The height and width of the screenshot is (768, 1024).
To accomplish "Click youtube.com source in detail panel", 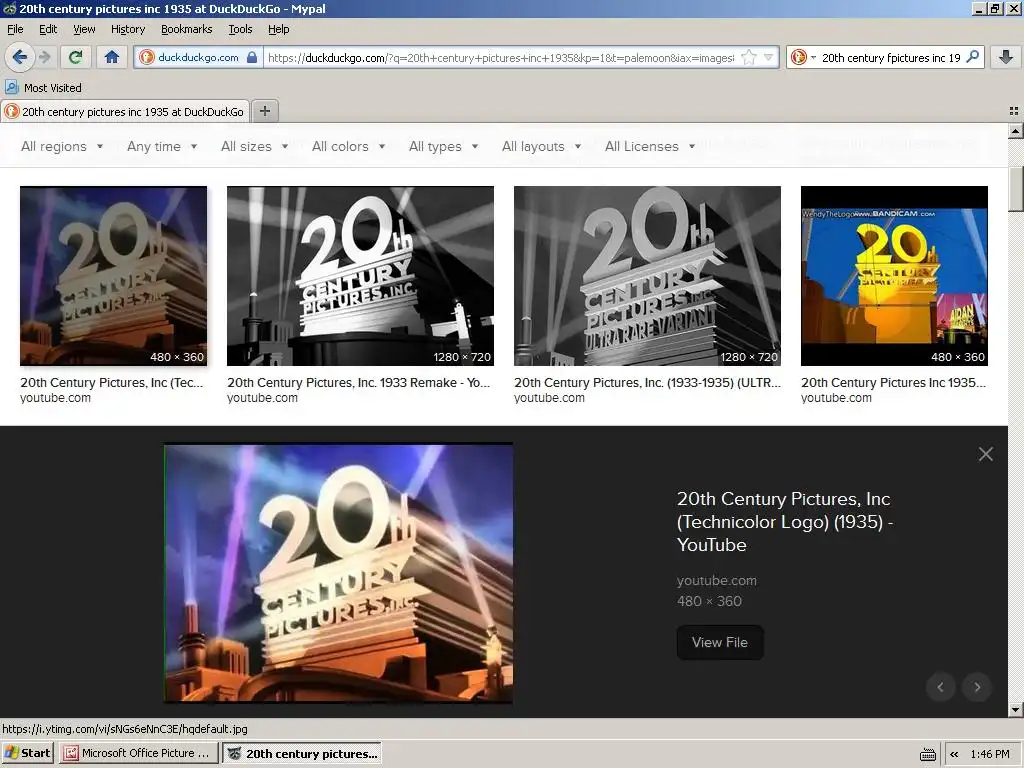I will coord(716,580).
